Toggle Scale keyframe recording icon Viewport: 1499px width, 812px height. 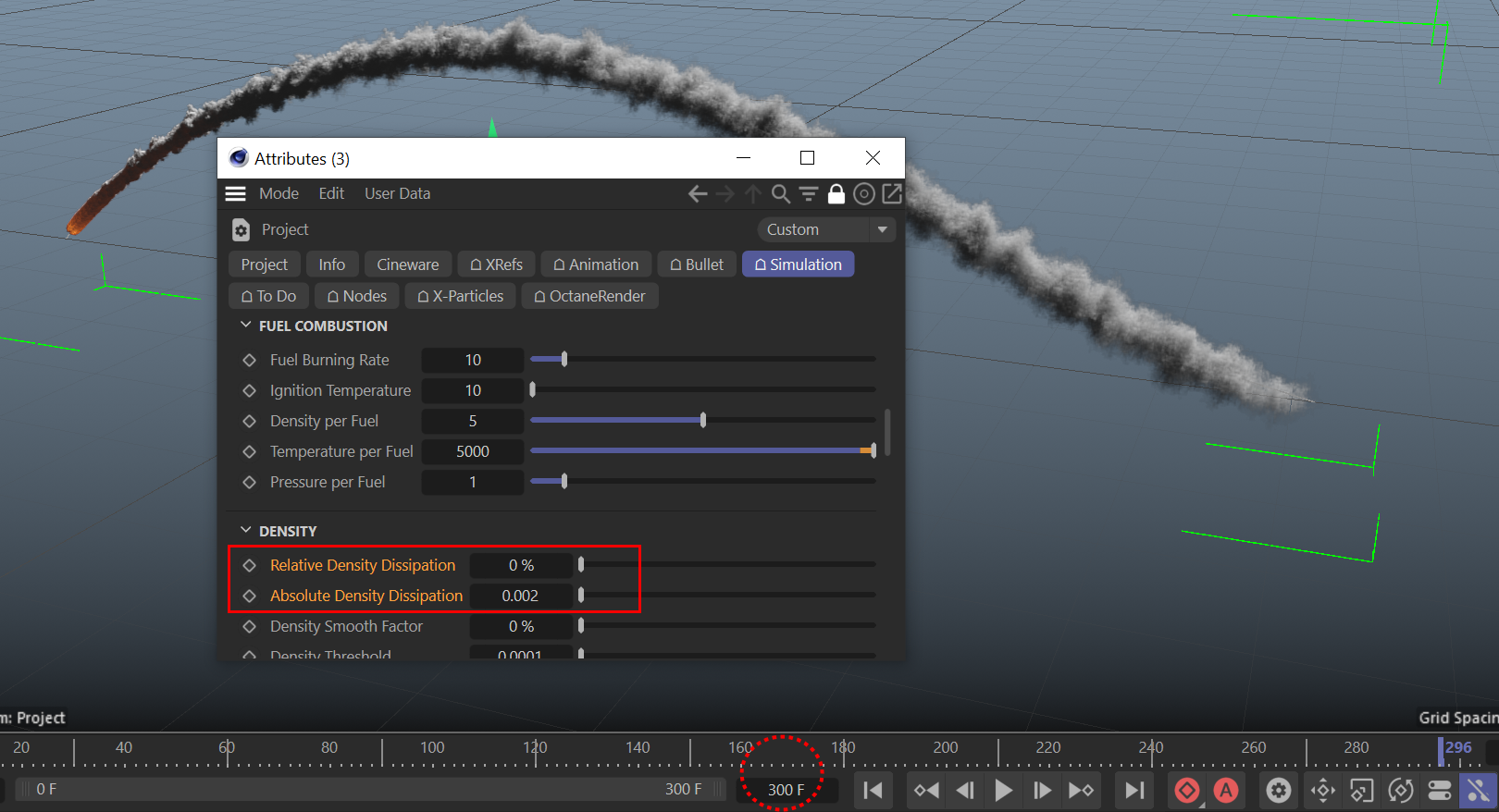(x=1362, y=790)
